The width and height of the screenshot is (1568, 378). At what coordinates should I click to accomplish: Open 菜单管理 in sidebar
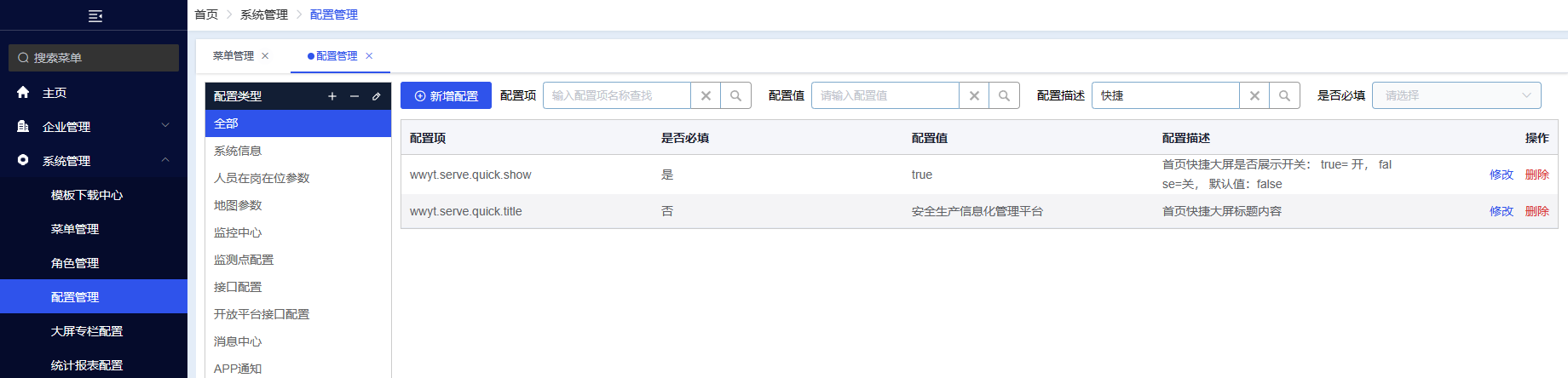click(x=94, y=229)
